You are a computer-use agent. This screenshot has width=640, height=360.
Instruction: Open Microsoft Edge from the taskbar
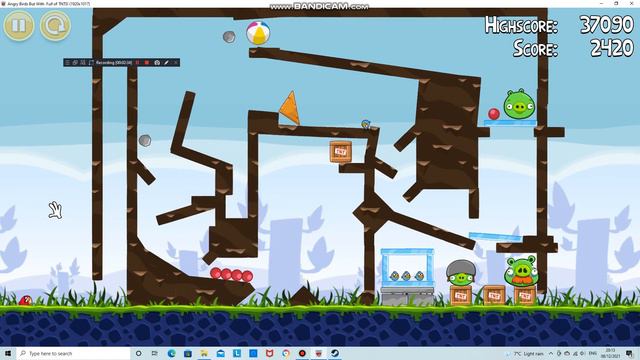(171, 353)
